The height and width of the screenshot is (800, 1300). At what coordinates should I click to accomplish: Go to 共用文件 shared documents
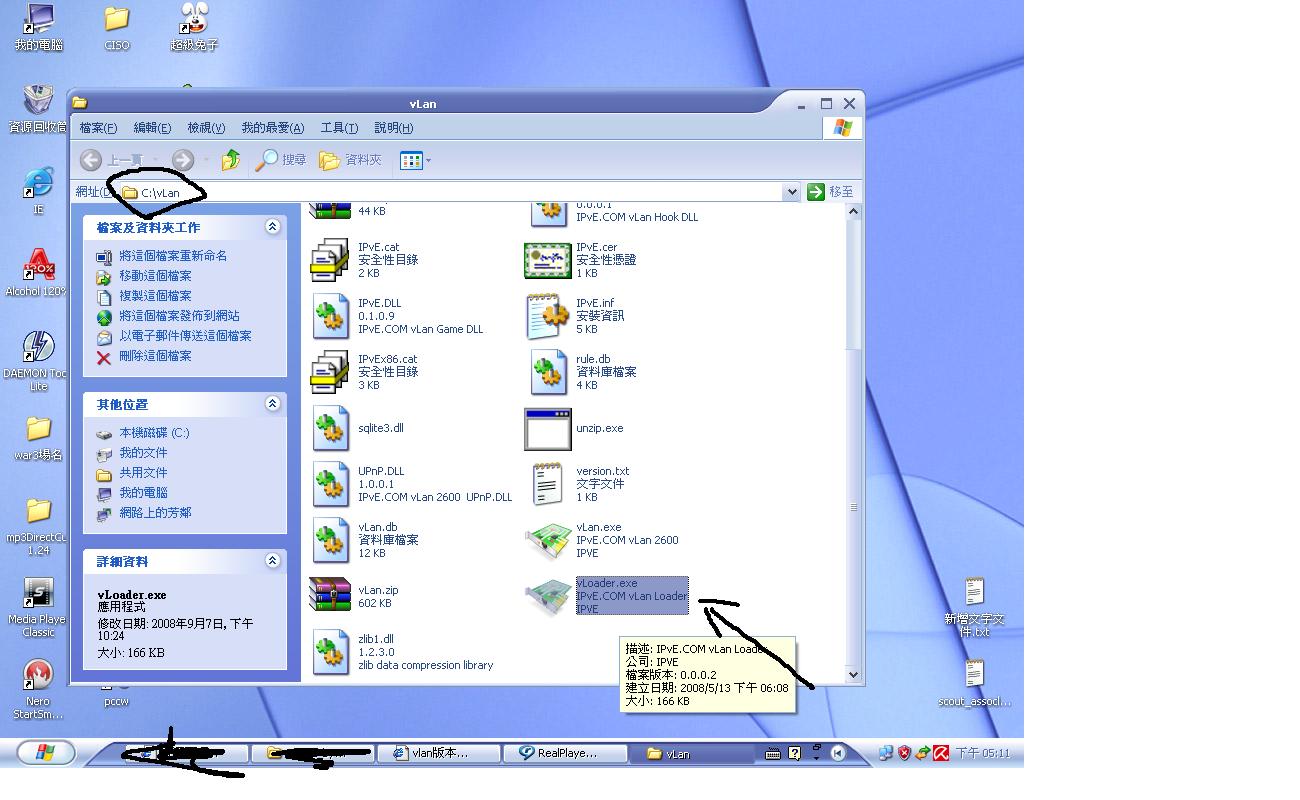pos(143,473)
